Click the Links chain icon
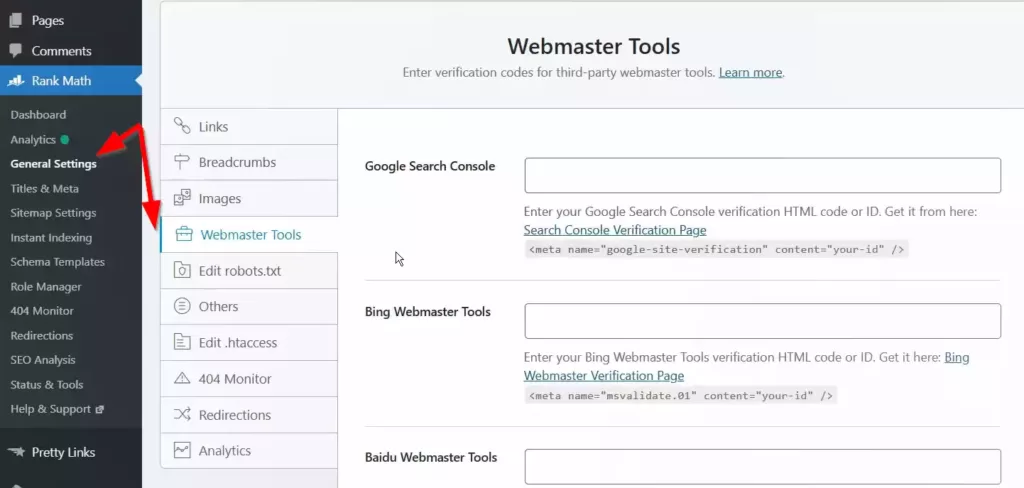The width and height of the screenshot is (1024, 488). click(182, 126)
